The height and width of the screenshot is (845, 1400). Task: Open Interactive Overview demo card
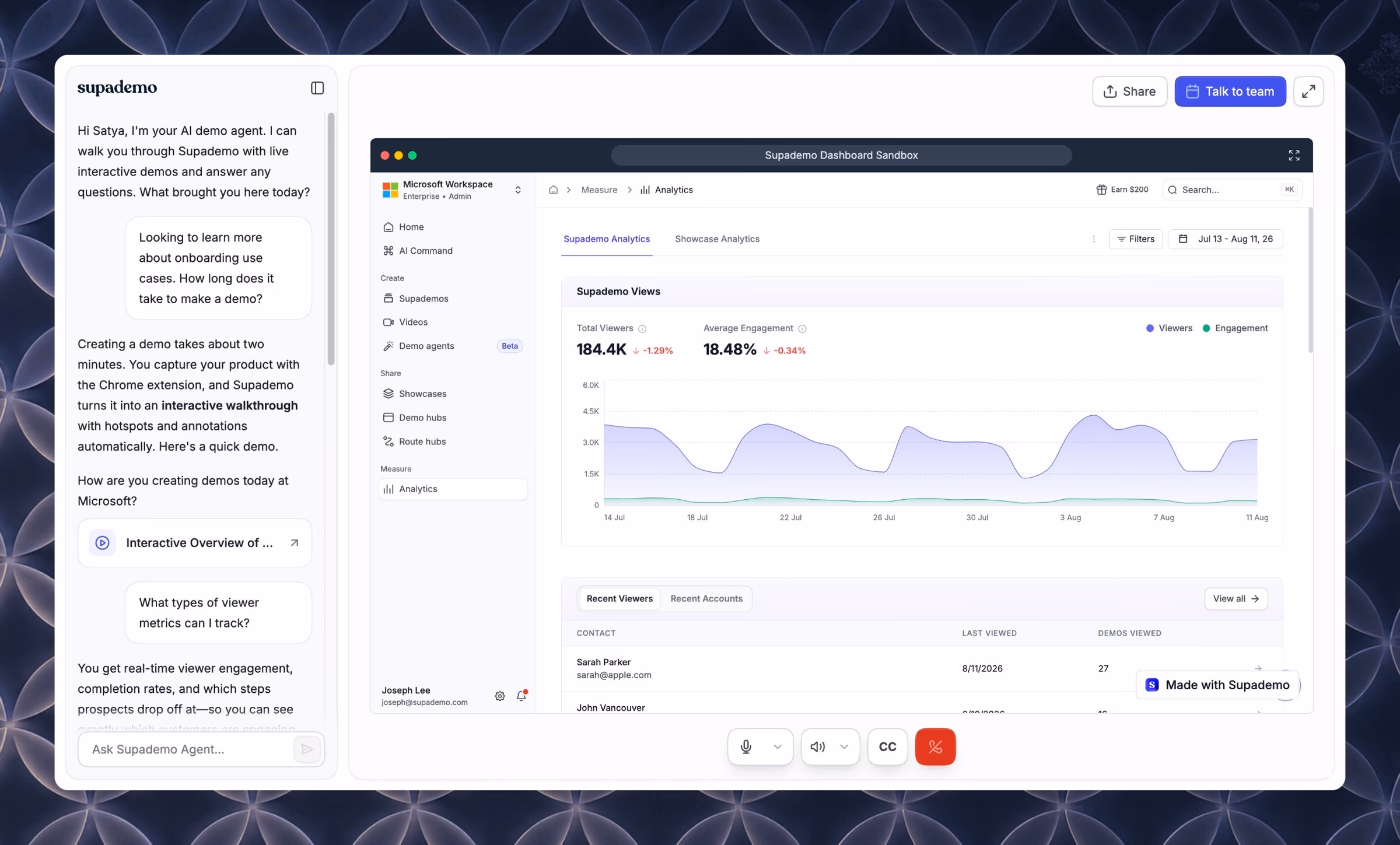[x=195, y=543]
